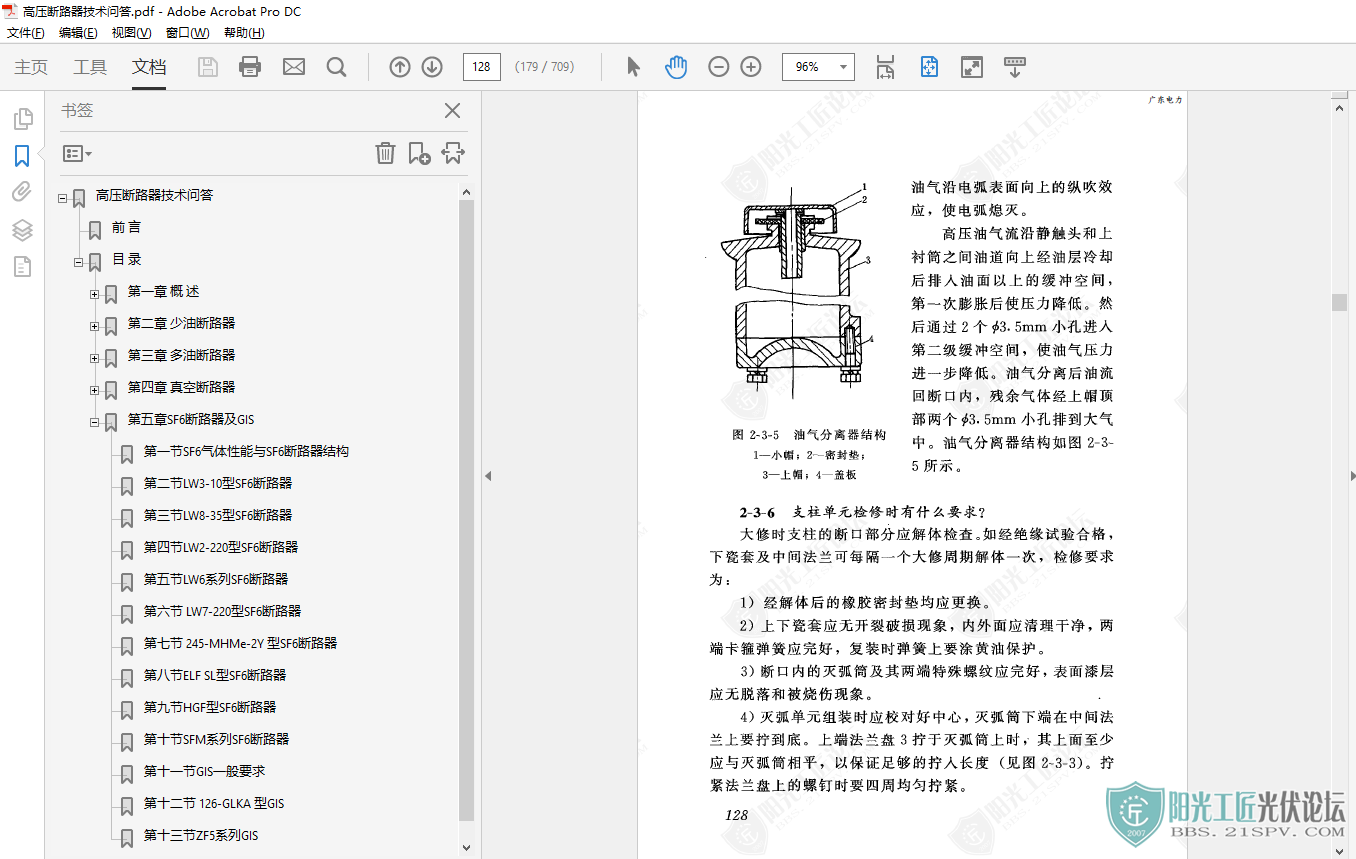Click bookmarks panel scroll up arrow

pyautogui.click(x=466, y=191)
